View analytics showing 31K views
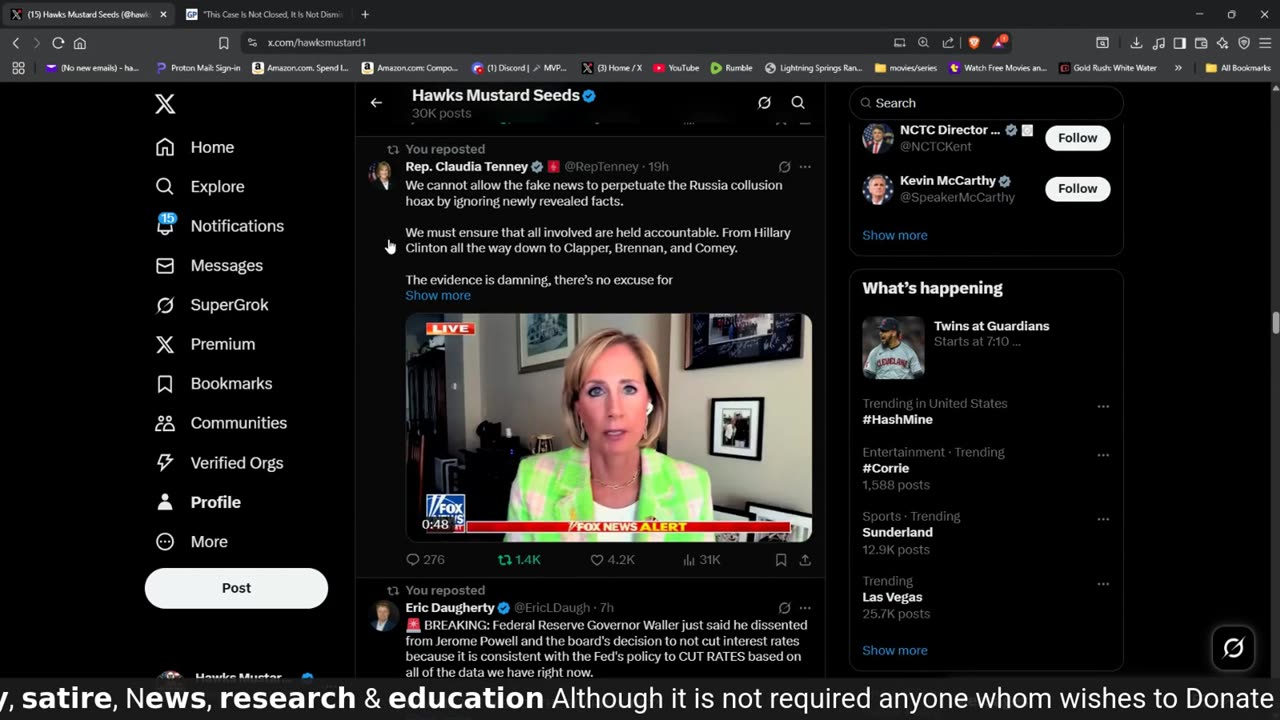The height and width of the screenshot is (720, 1280). tap(702, 560)
